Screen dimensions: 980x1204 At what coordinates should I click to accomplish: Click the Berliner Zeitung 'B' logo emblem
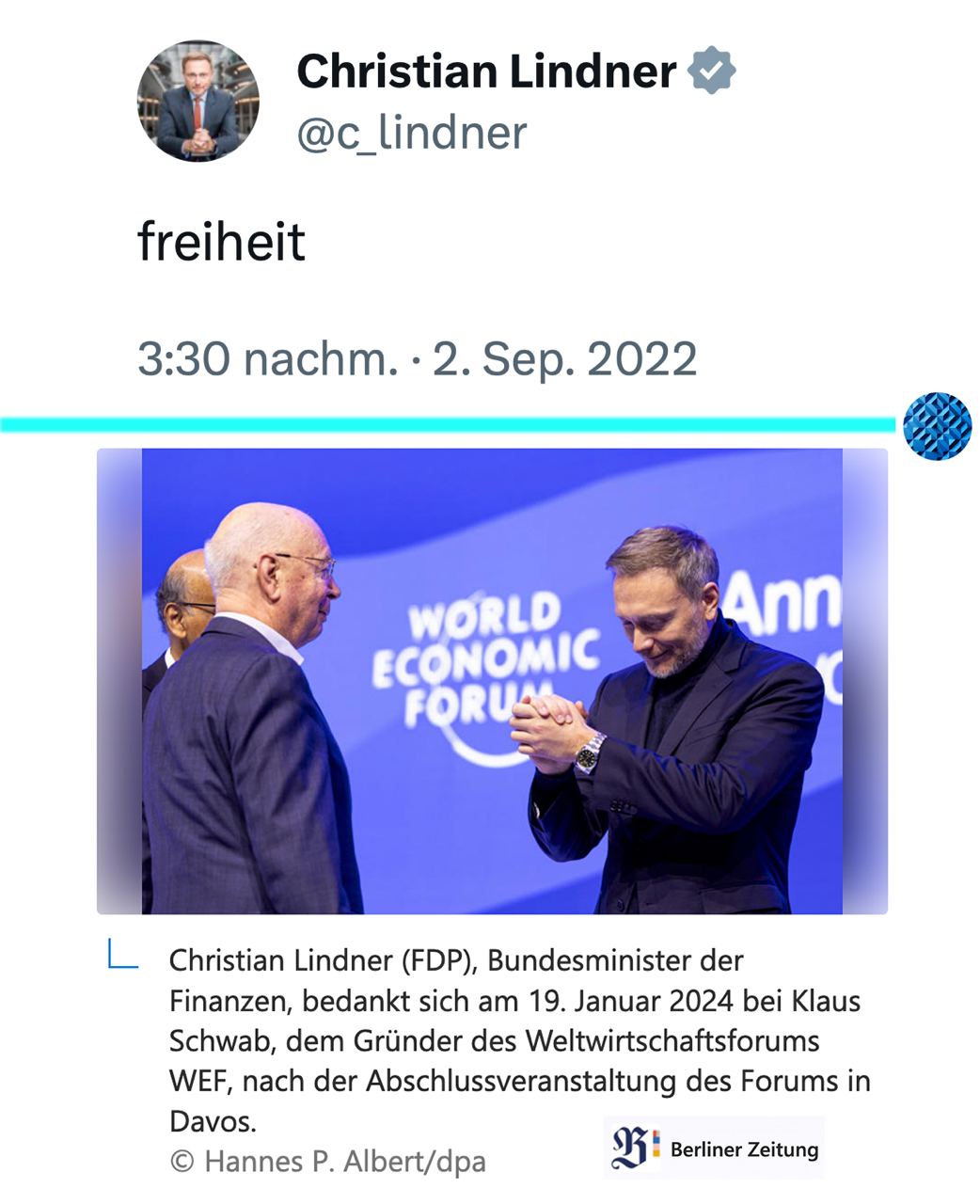point(635,1148)
